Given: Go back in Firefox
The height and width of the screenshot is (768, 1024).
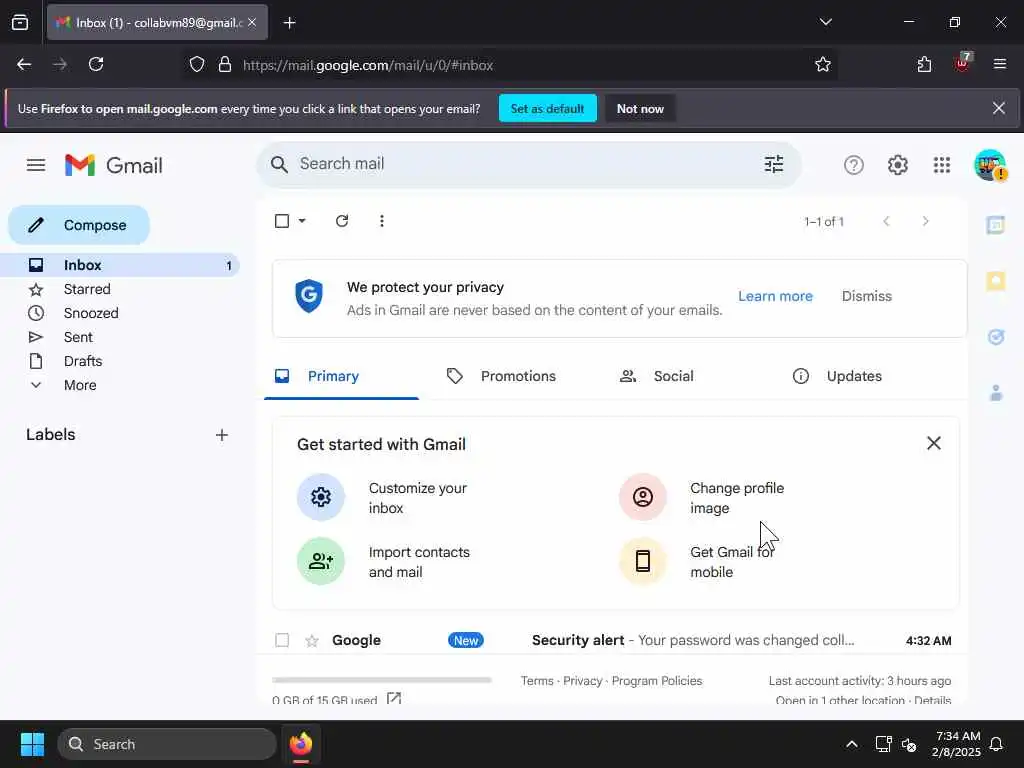Looking at the screenshot, I should [x=24, y=65].
